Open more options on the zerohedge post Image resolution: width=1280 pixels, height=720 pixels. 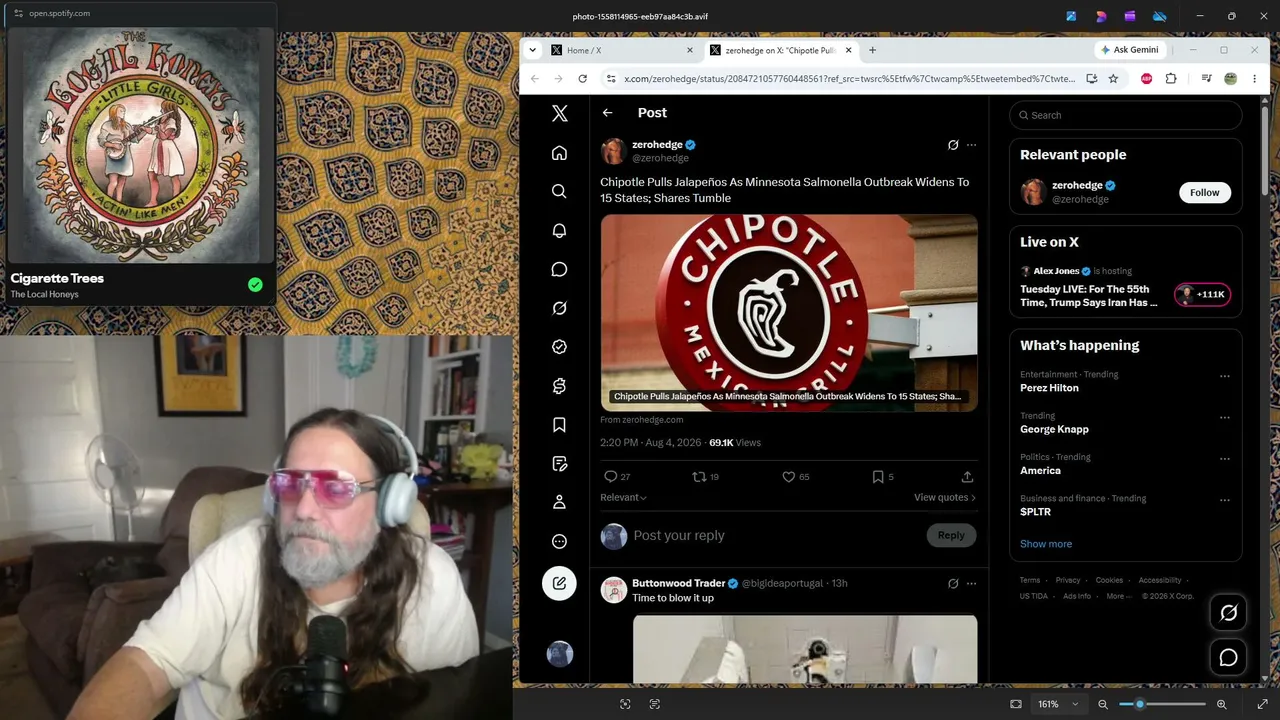pyautogui.click(x=971, y=145)
